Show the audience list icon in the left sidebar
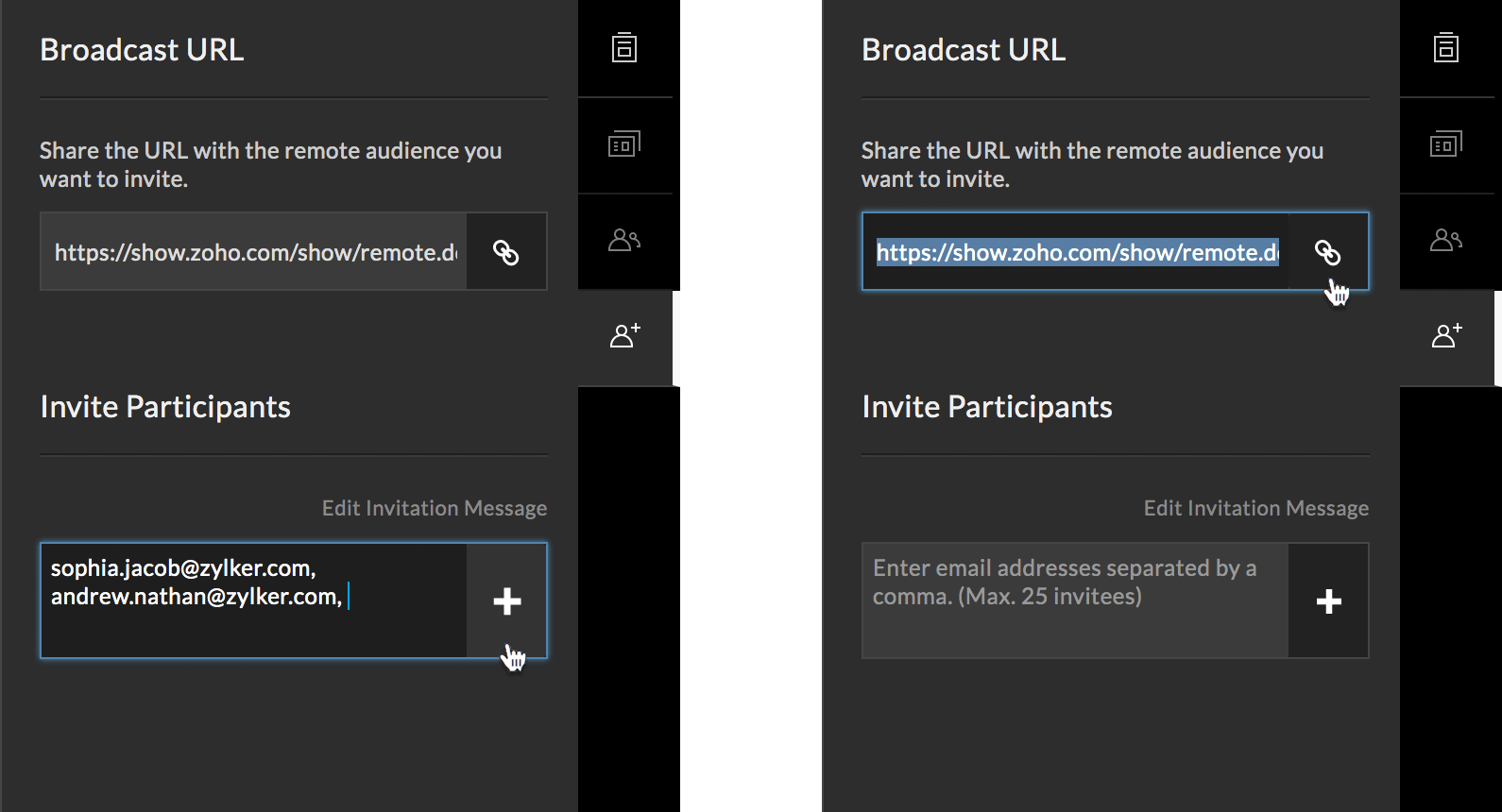The width and height of the screenshot is (1502, 812). [x=624, y=240]
